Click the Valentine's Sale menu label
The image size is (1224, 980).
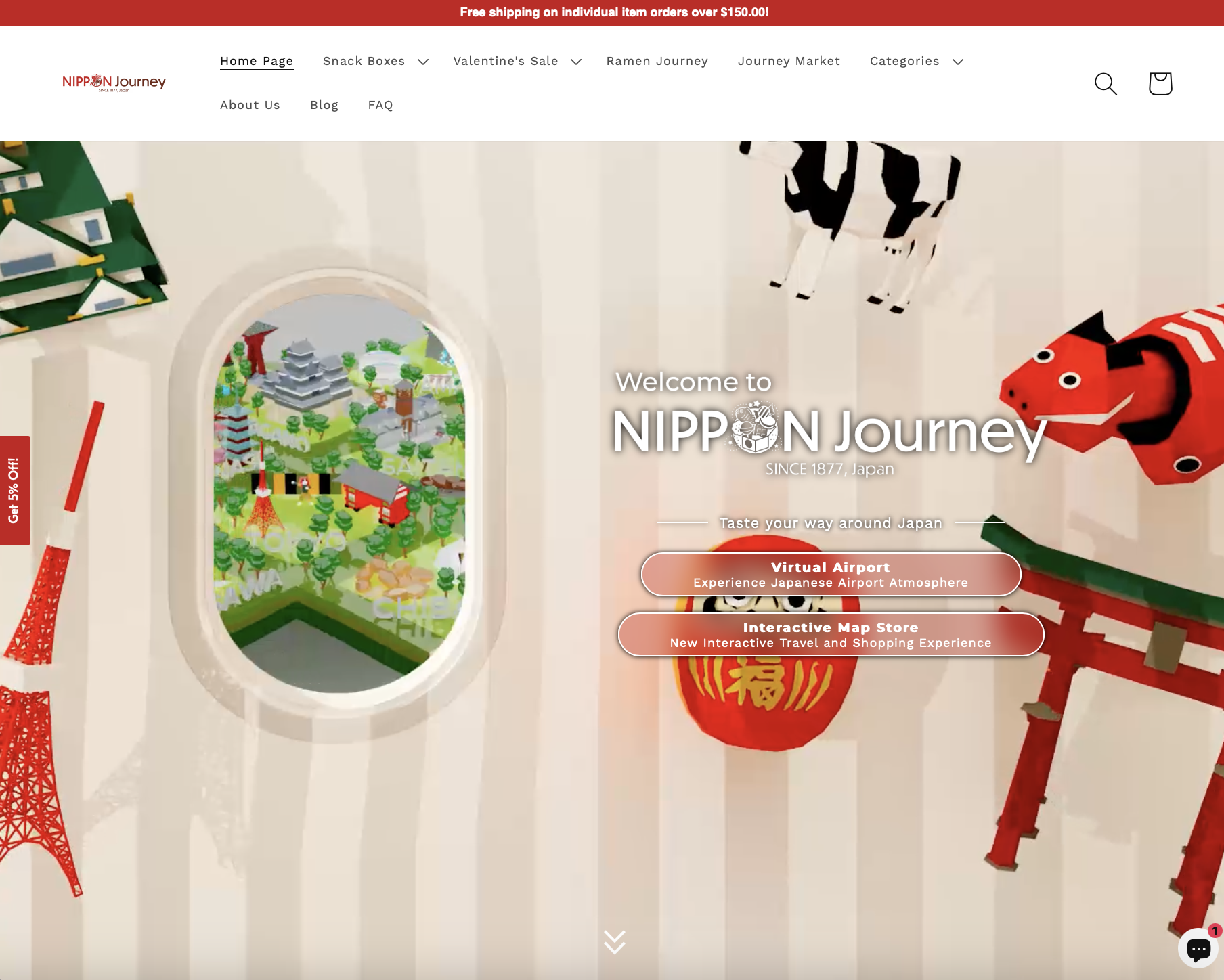(506, 61)
